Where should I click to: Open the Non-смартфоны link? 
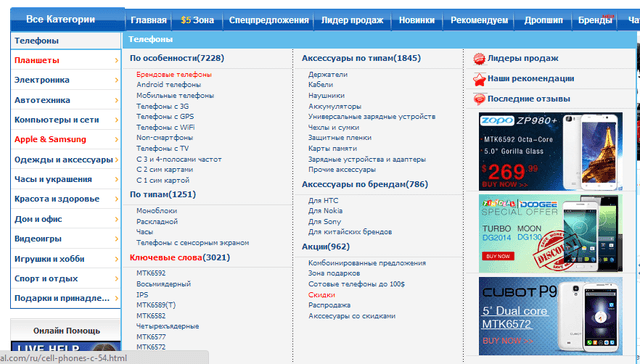[x=164, y=138]
